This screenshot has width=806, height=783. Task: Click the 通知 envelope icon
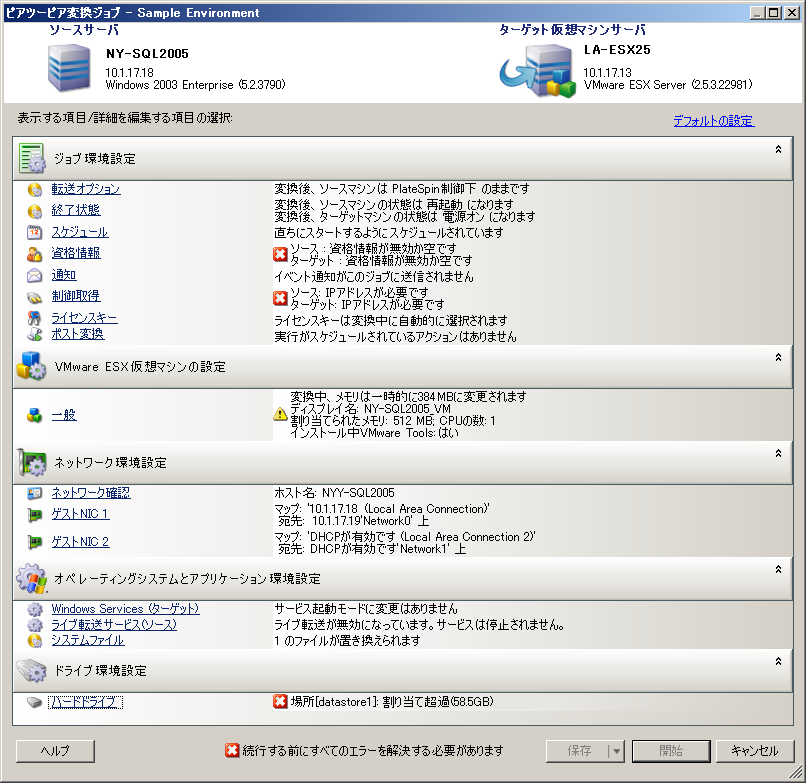[34, 276]
